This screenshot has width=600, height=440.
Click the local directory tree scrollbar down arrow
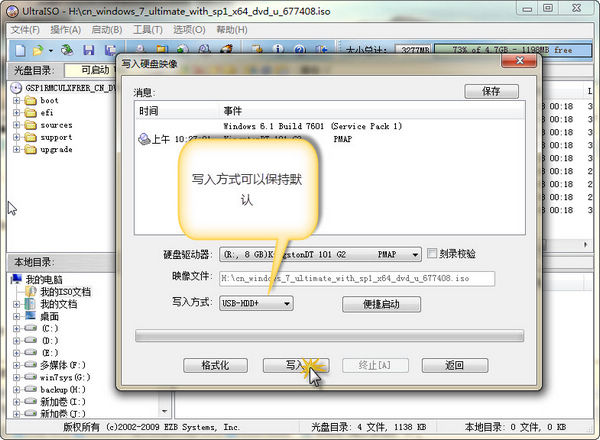(x=165, y=411)
